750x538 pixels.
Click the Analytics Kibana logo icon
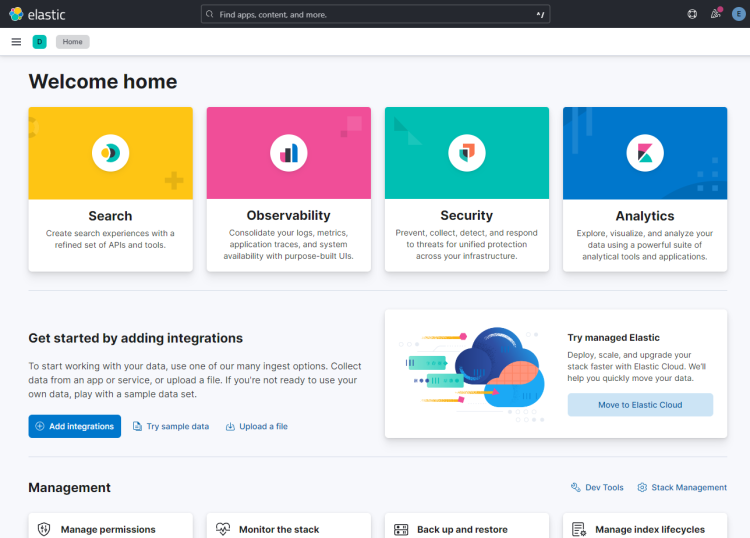coord(645,153)
